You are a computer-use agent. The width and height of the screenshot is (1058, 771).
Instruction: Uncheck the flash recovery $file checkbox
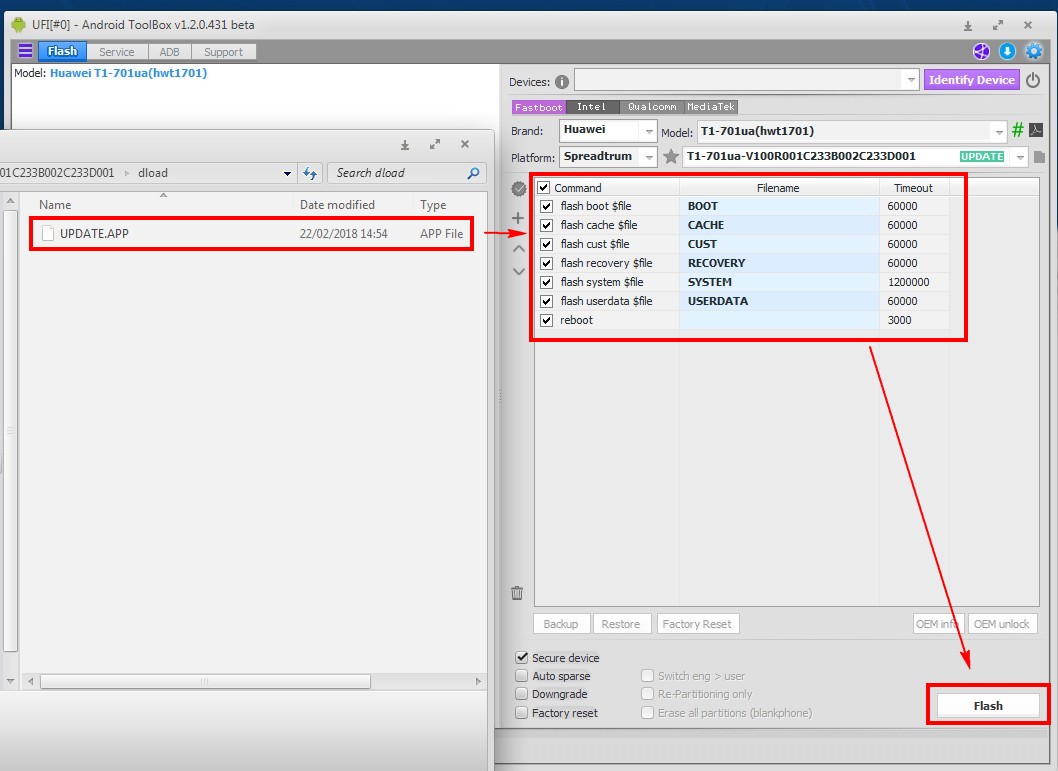click(547, 263)
